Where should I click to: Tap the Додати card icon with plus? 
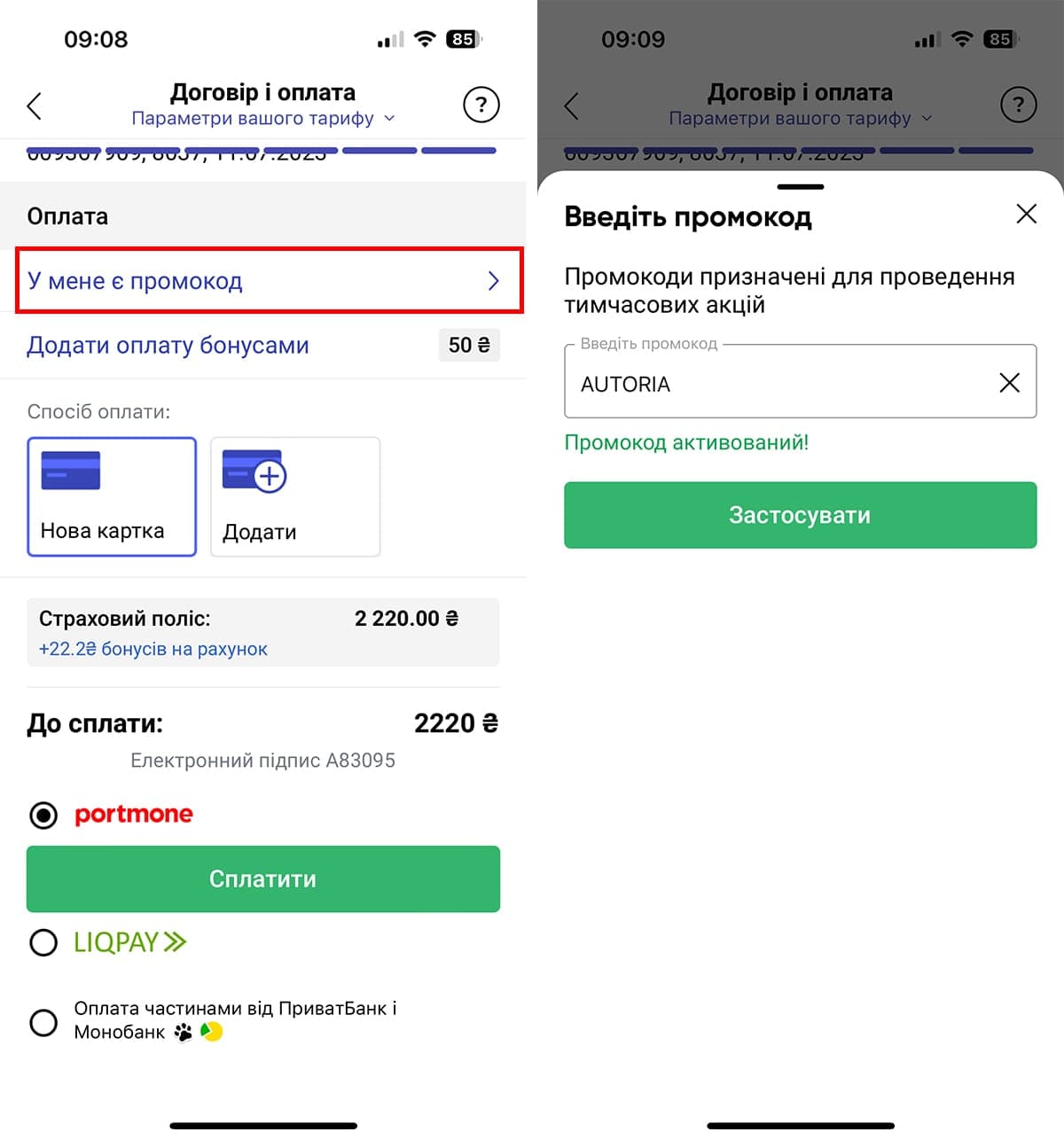point(254,471)
